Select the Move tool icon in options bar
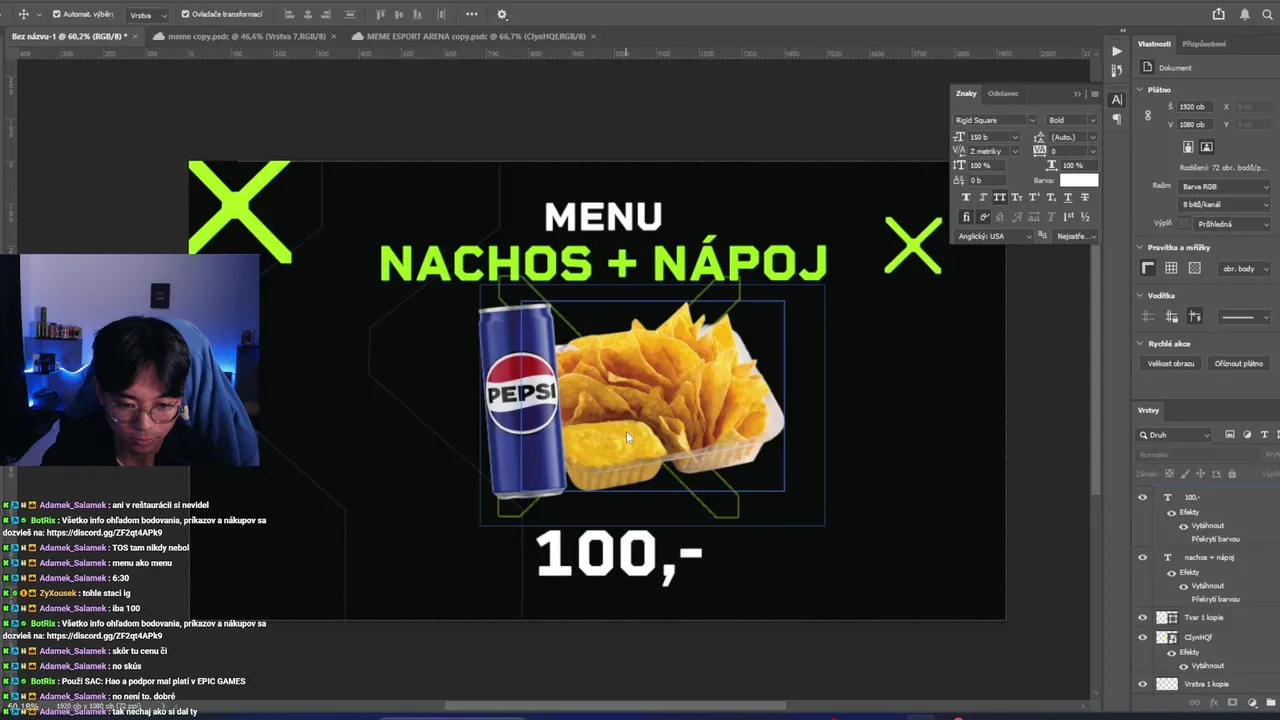The image size is (1280, 720). 24,14
